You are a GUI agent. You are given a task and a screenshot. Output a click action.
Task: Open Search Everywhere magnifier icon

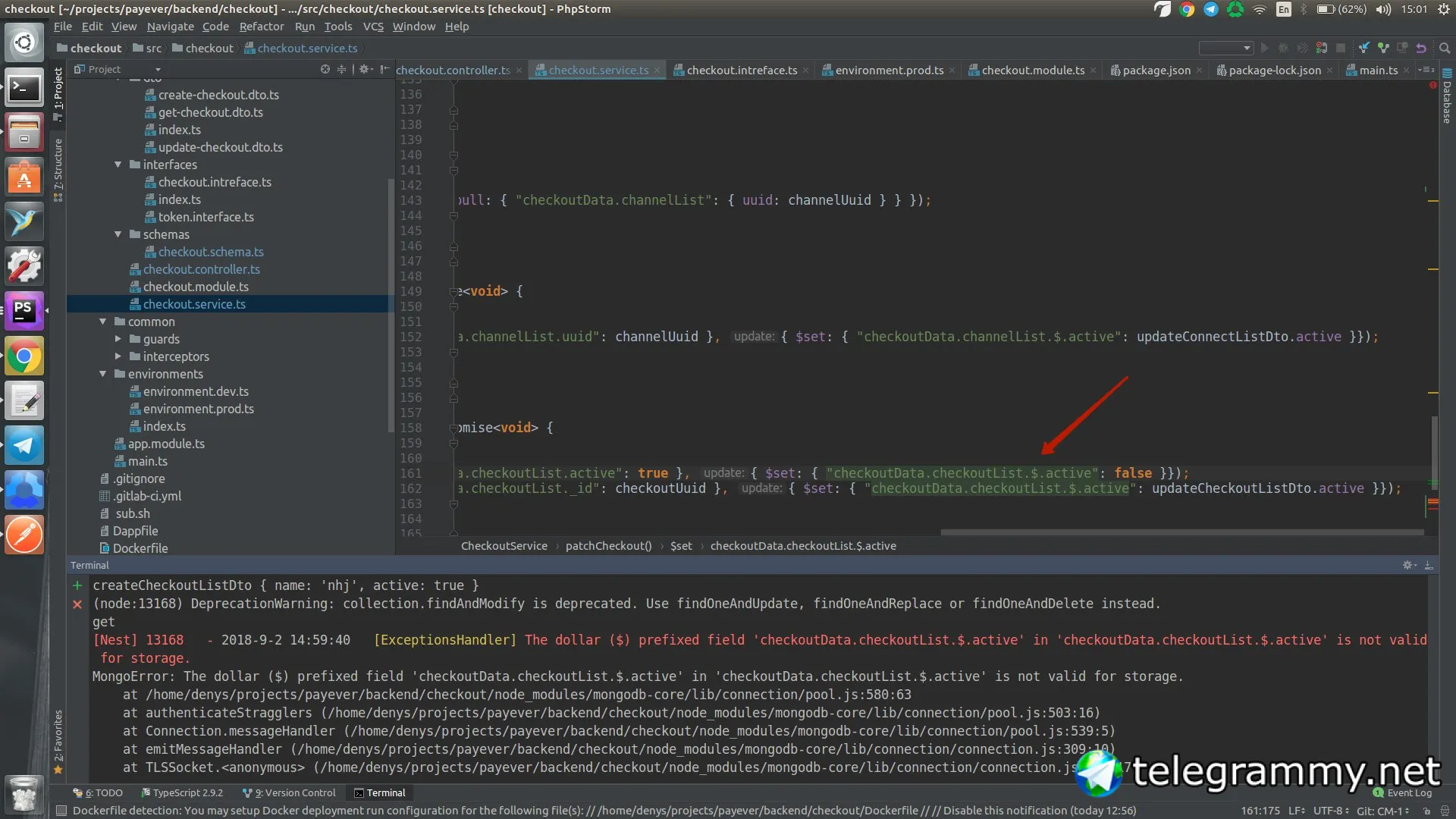pos(1445,48)
